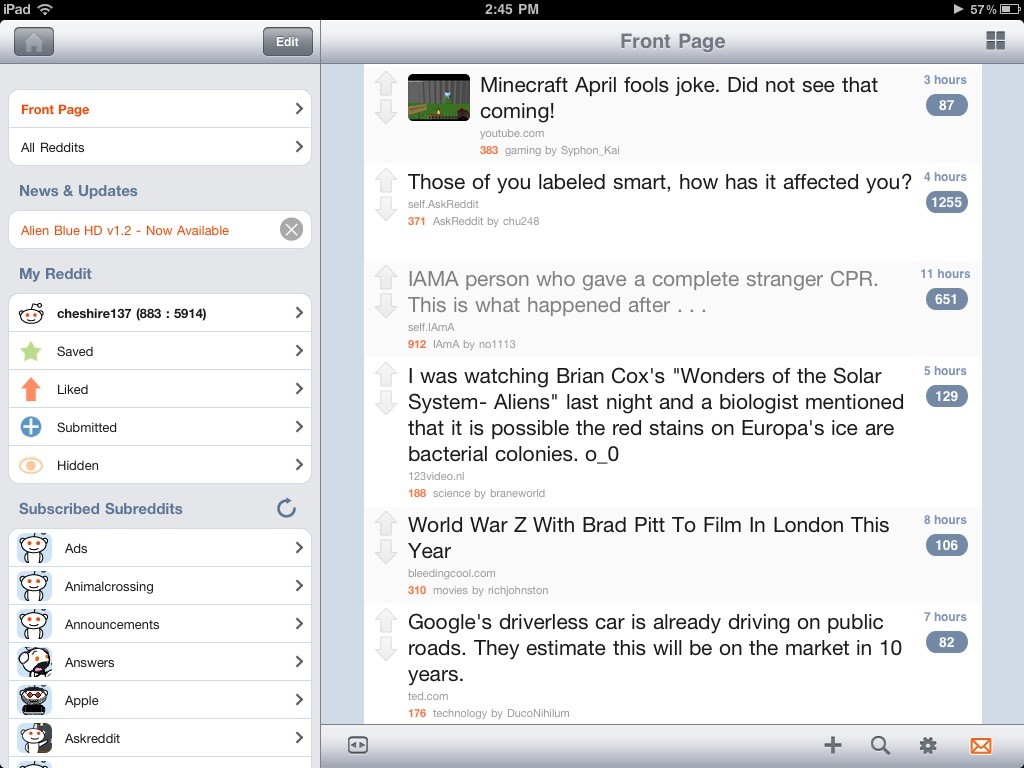The image size is (1024, 768).
Task: Tap the Ads subreddit alien icon
Action: tap(34, 548)
